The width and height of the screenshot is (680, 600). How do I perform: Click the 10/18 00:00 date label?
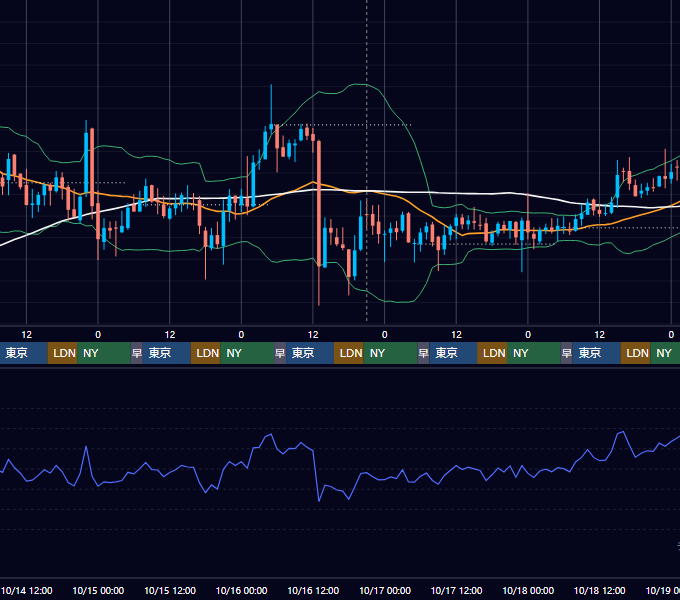click(528, 590)
